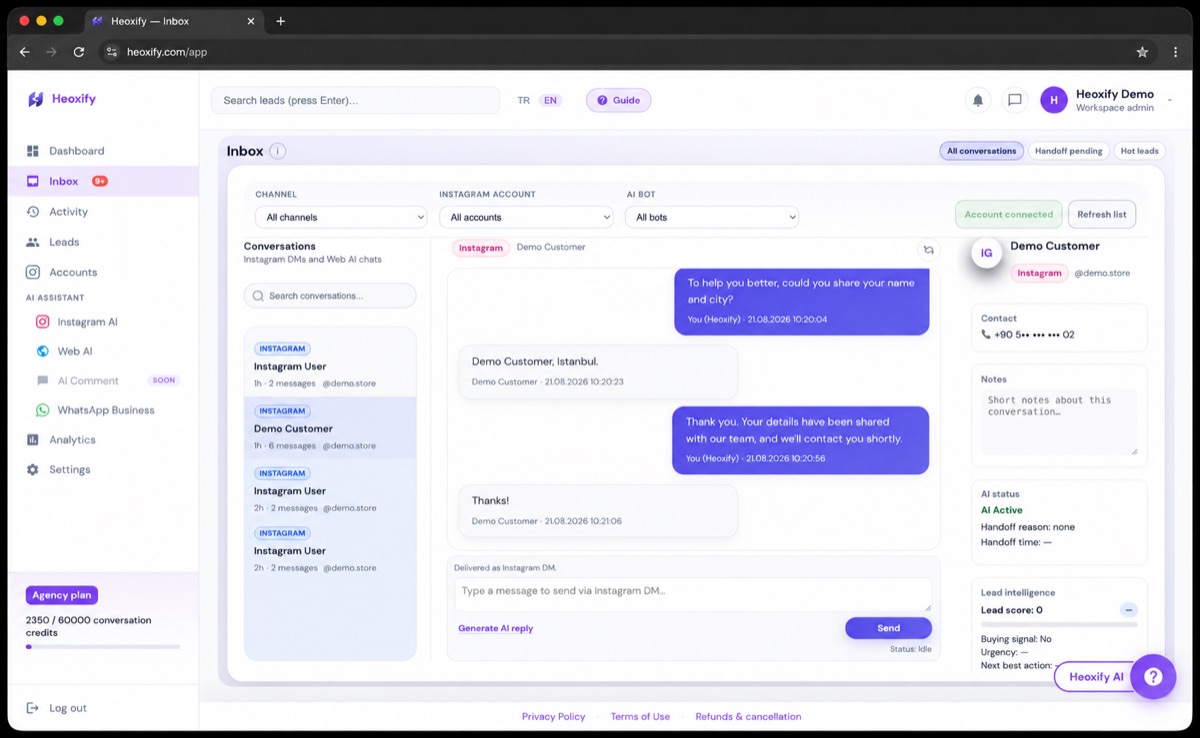Click Generate AI reply link
1200x738 pixels.
(495, 629)
